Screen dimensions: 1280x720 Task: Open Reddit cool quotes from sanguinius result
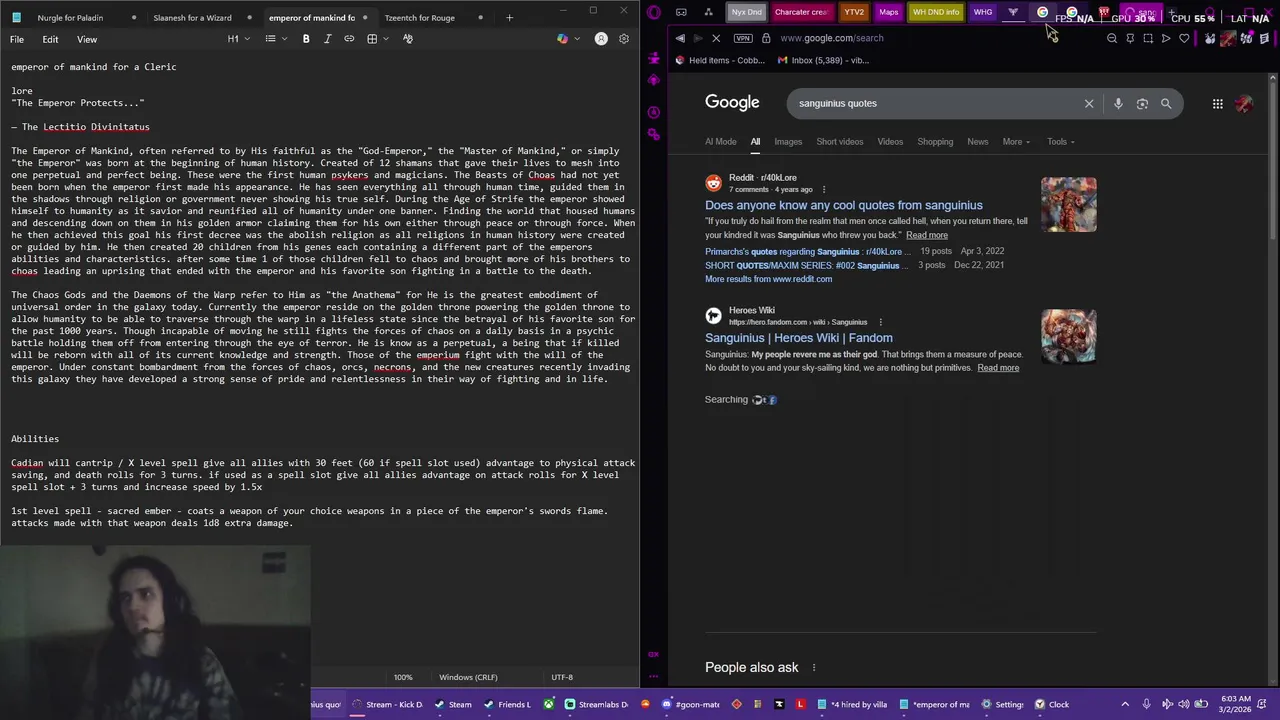coord(843,205)
